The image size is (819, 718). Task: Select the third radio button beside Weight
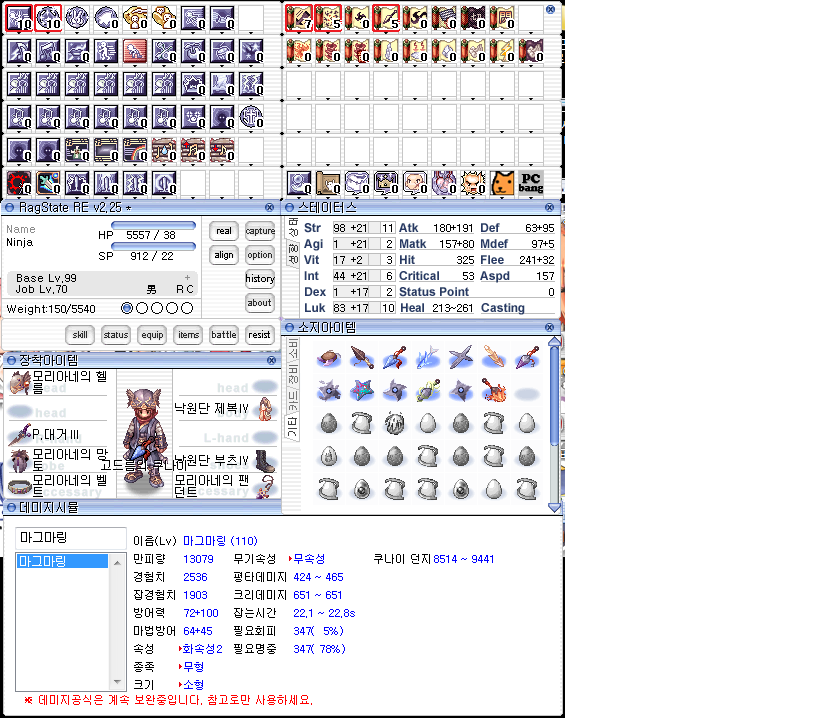click(156, 309)
